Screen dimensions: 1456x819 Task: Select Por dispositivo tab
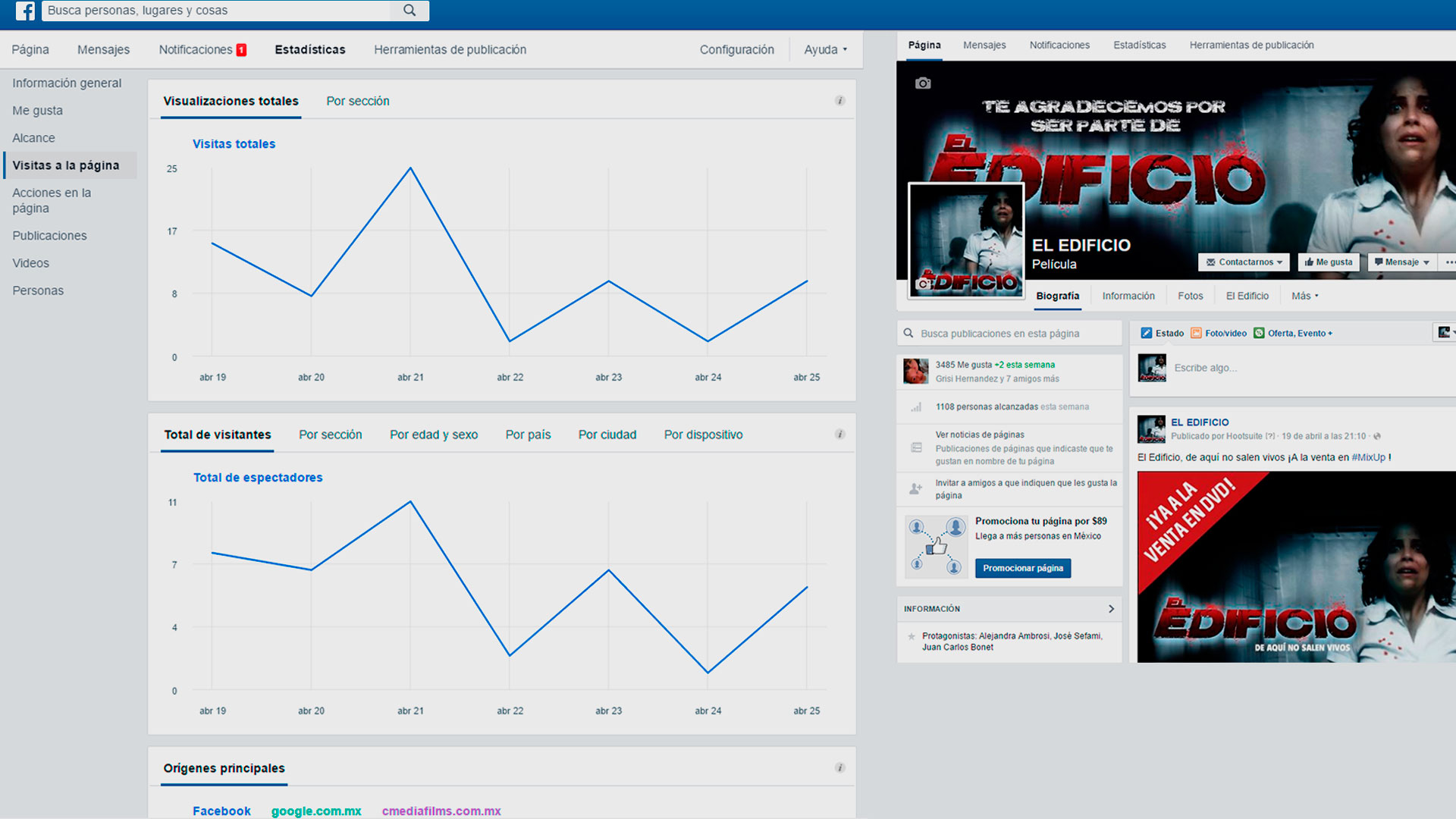[703, 435]
